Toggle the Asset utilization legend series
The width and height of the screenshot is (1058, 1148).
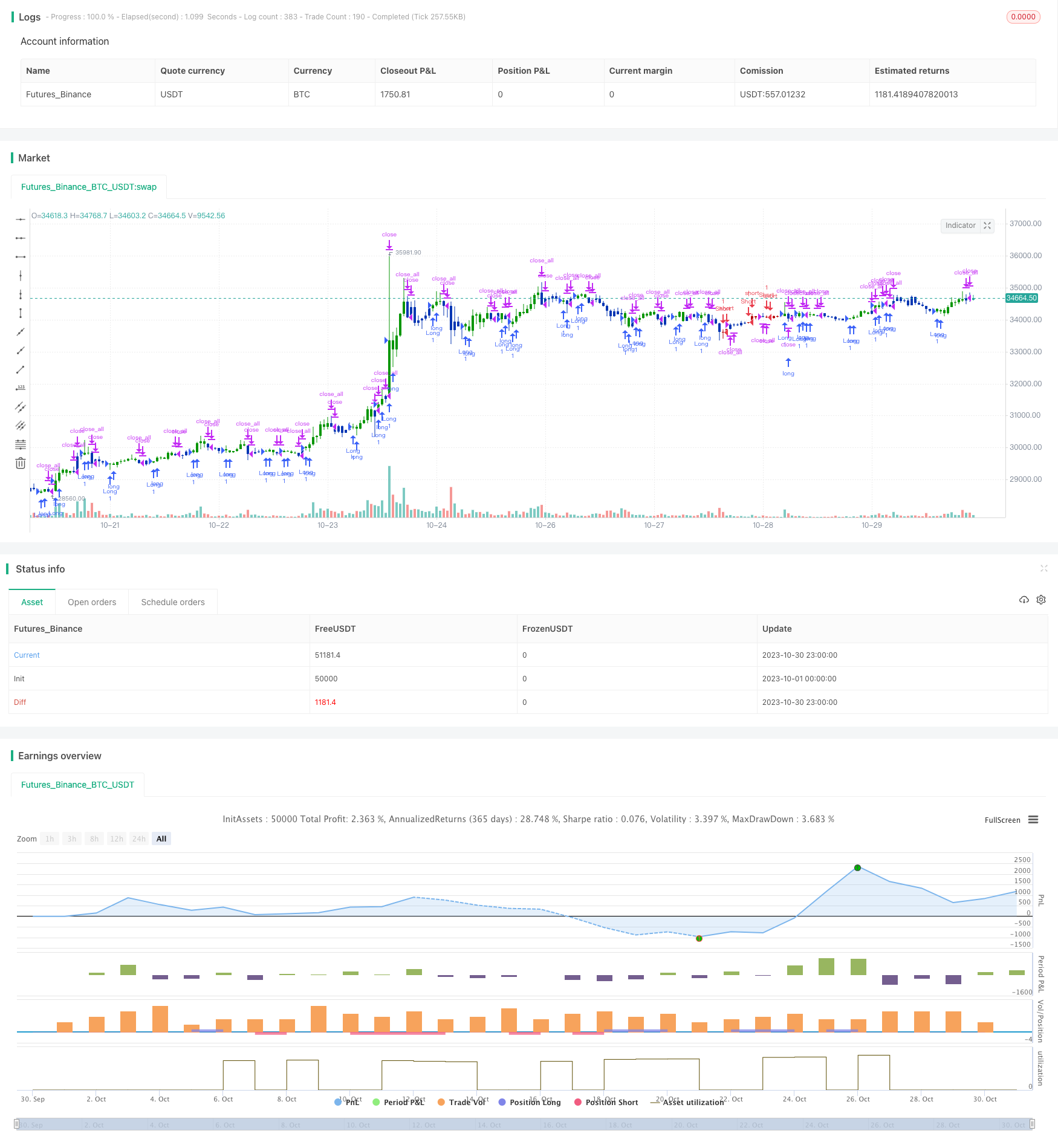(687, 1102)
